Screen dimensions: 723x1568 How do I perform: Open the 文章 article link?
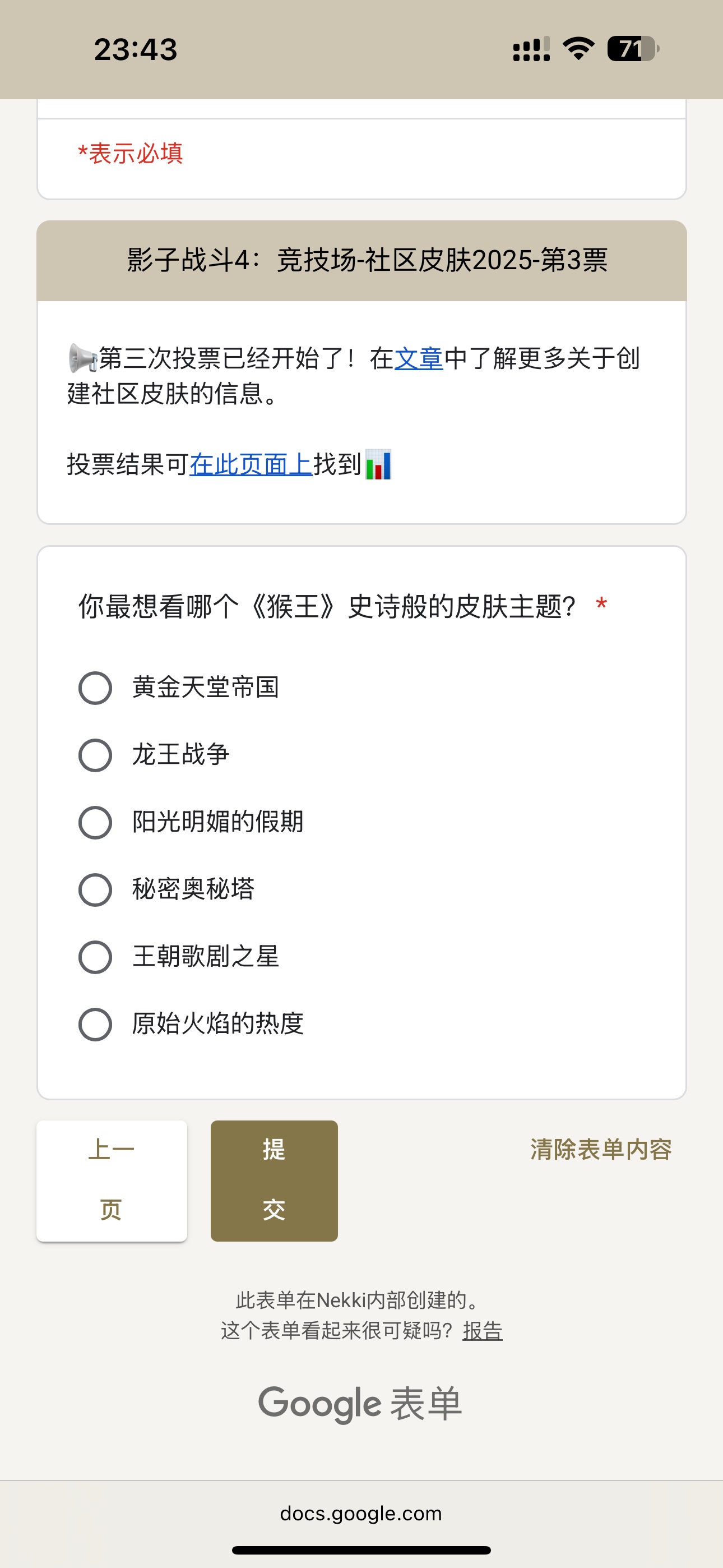(419, 358)
